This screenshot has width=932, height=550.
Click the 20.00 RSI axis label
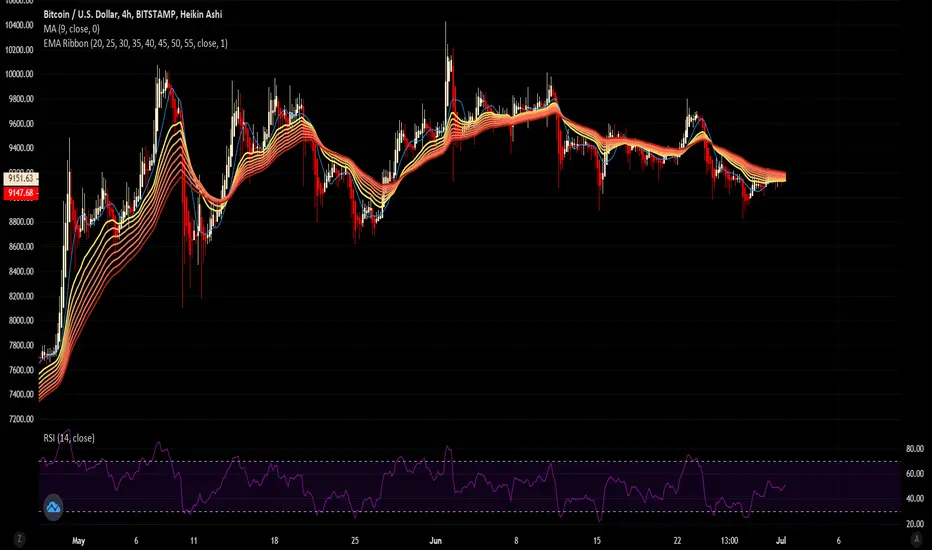point(915,524)
